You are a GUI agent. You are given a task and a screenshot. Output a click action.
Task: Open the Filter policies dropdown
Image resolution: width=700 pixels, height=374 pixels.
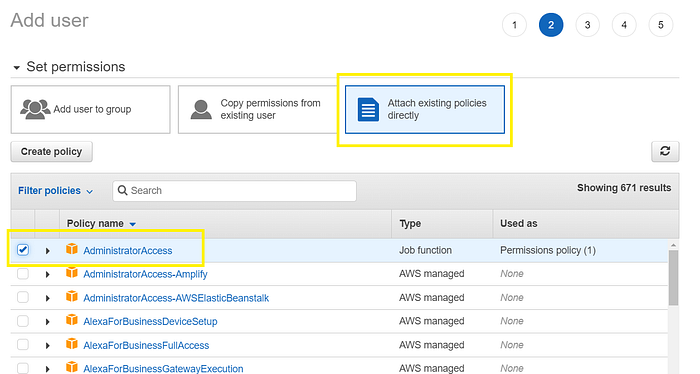point(55,191)
